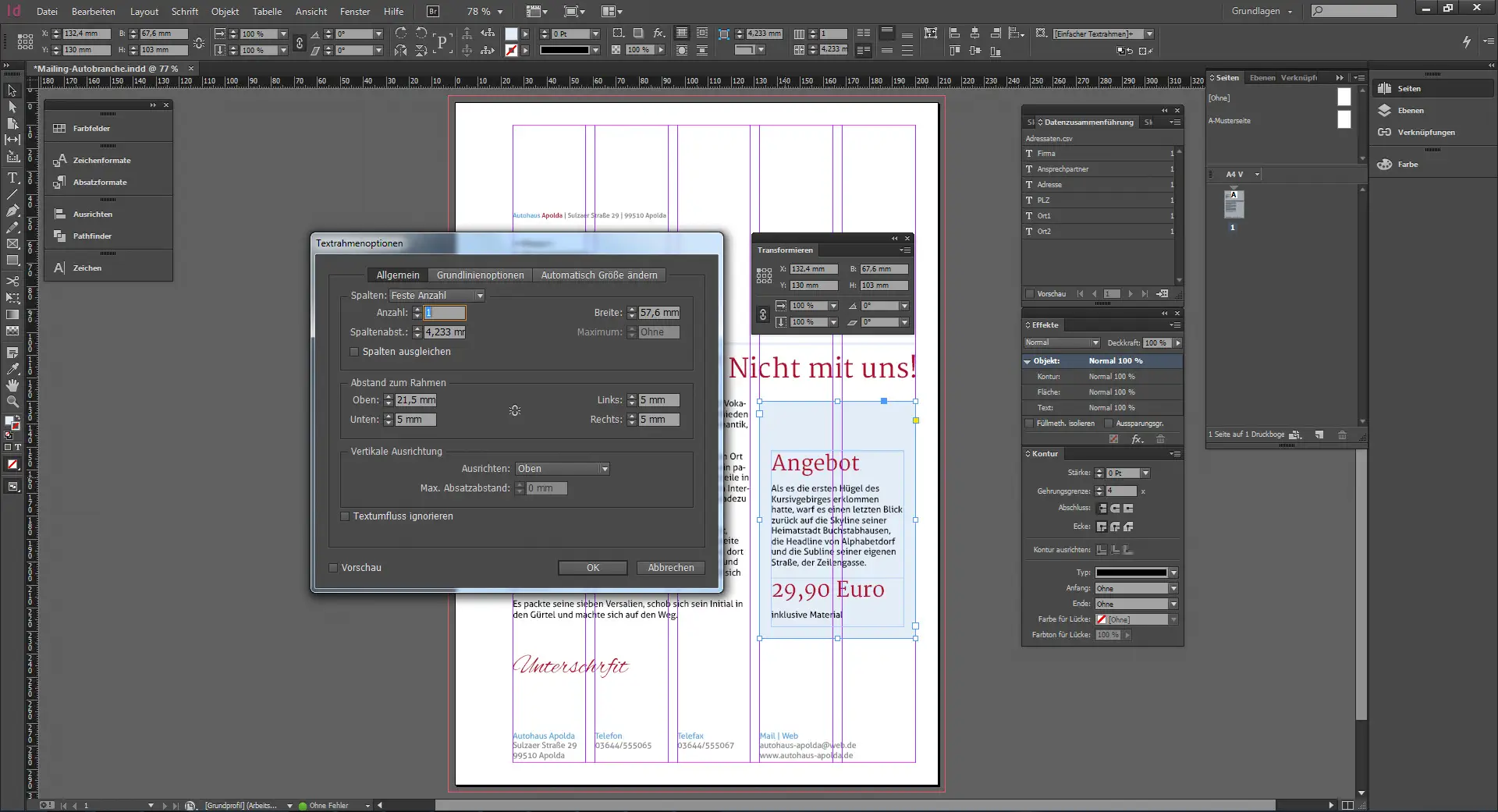This screenshot has height=812, width=1498.
Task: Click the OK button
Action: (x=592, y=568)
